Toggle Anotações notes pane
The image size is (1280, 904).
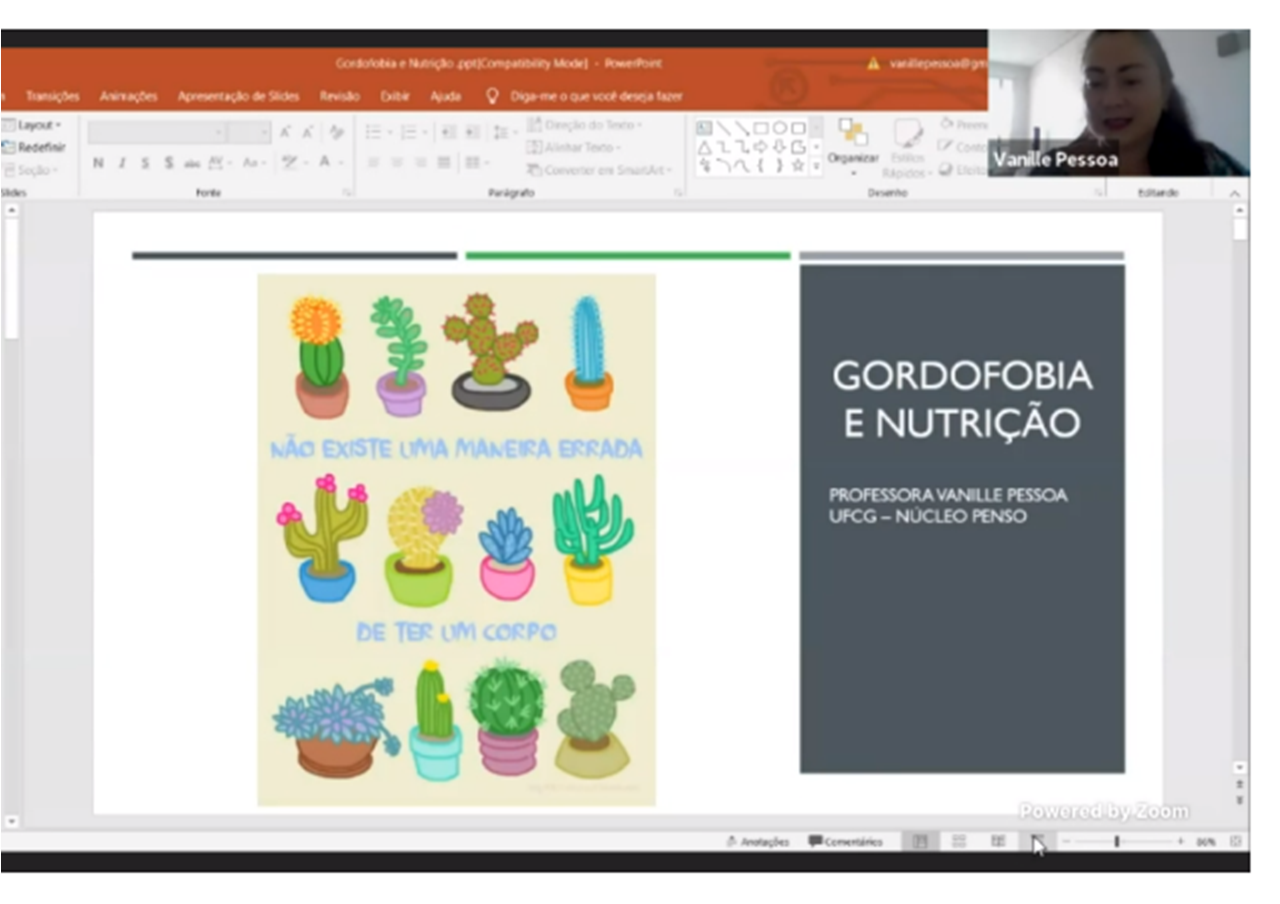tap(758, 842)
